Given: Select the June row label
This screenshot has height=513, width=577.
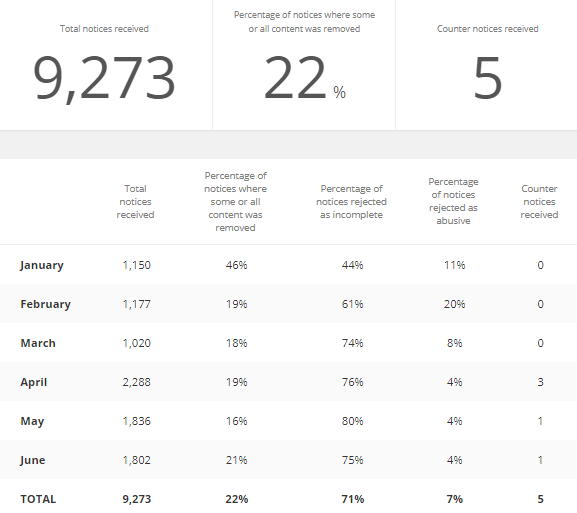Looking at the screenshot, I should pos(32,460).
